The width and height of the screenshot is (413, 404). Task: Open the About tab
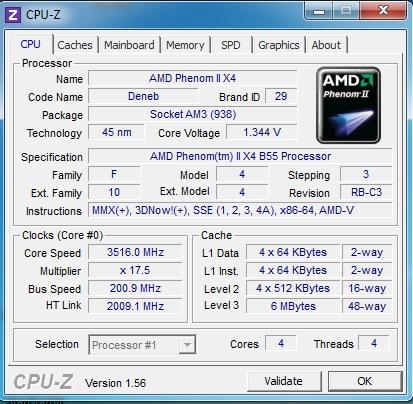point(326,45)
